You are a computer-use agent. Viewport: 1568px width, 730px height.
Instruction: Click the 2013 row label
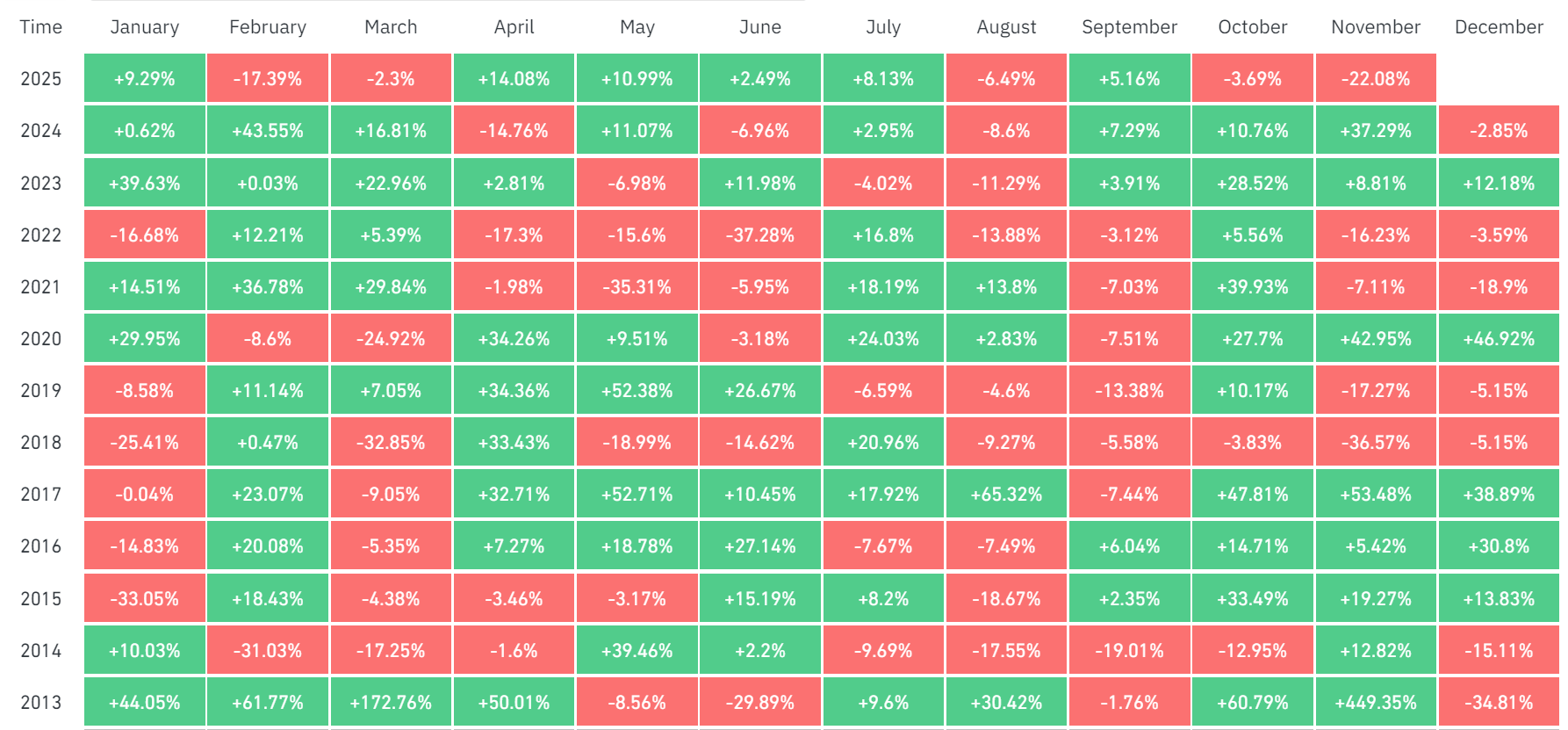tap(41, 703)
